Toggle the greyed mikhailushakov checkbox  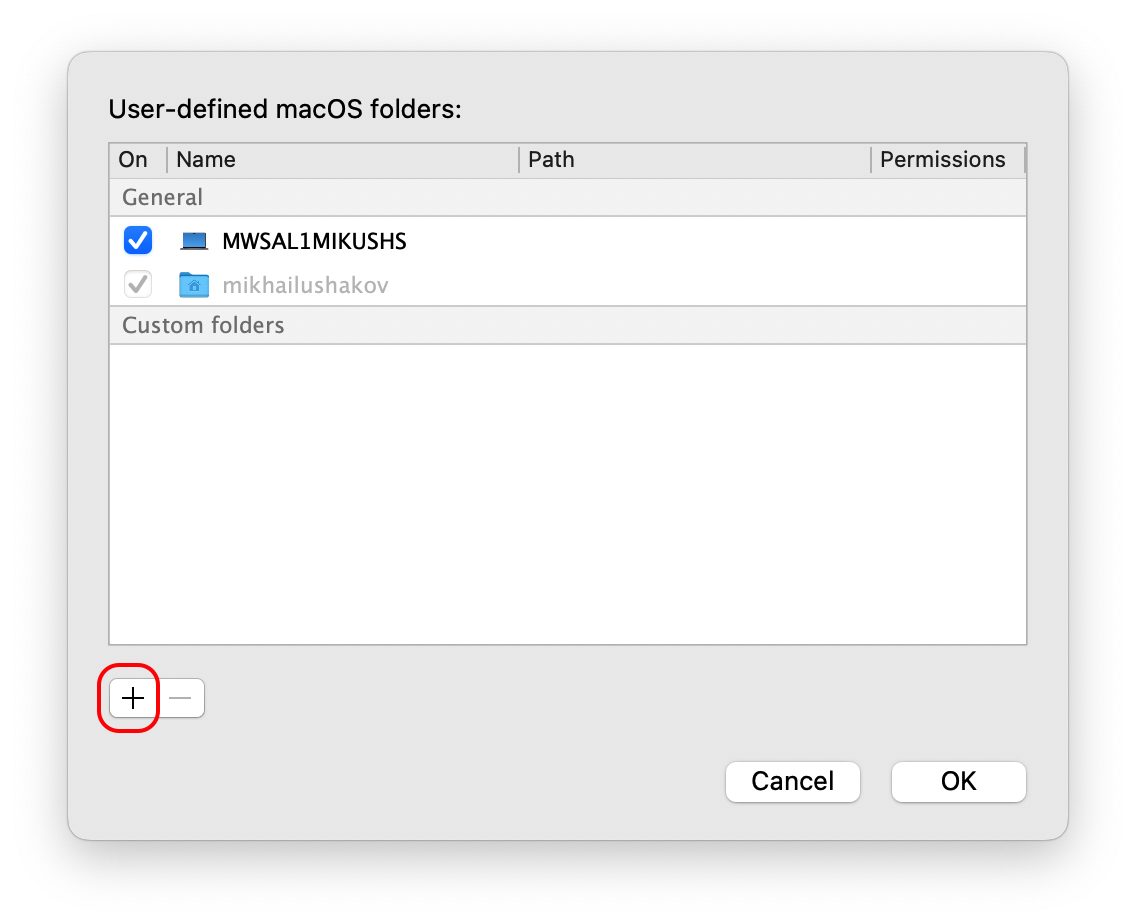tap(137, 285)
